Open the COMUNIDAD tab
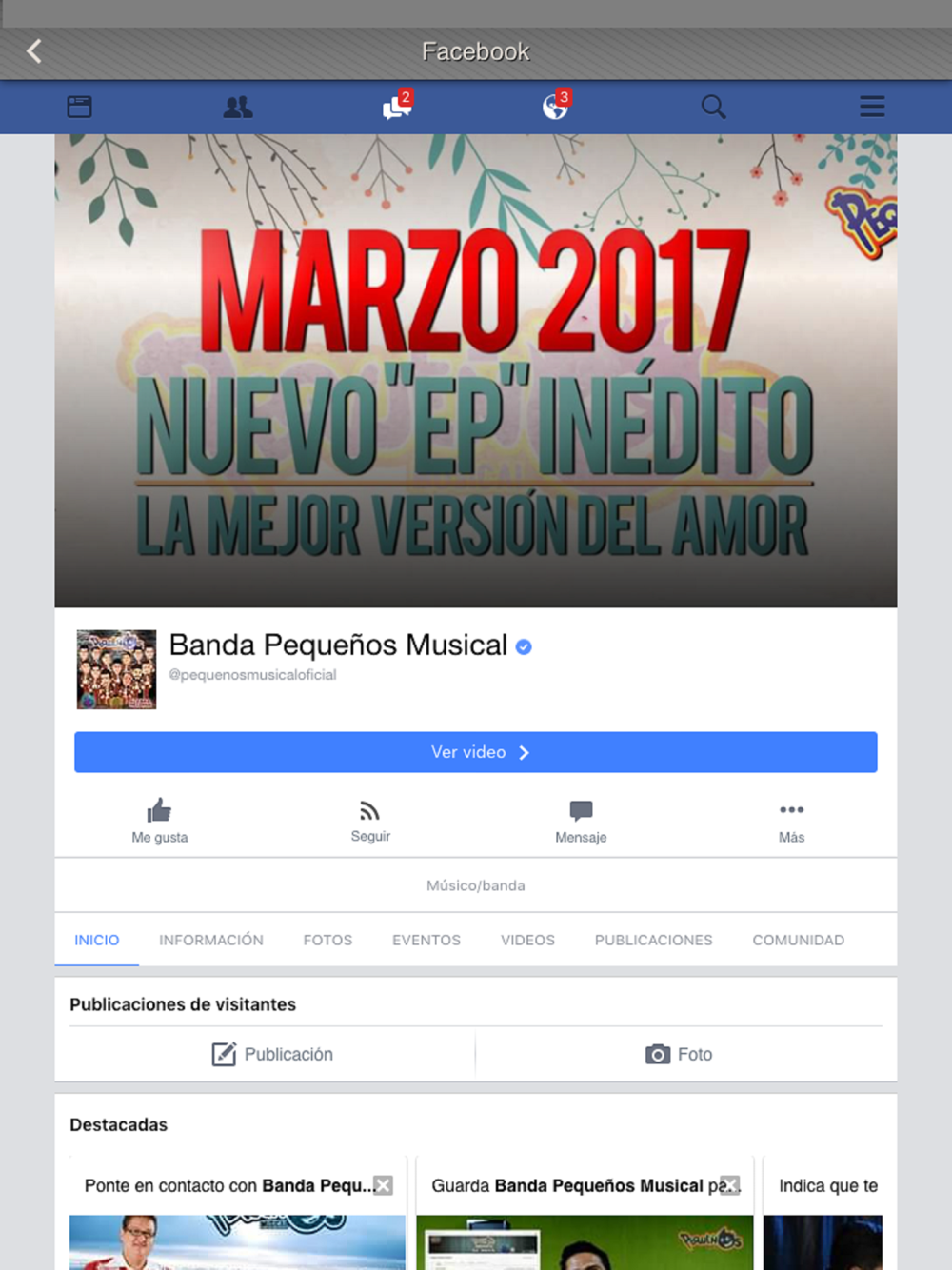 799,940
